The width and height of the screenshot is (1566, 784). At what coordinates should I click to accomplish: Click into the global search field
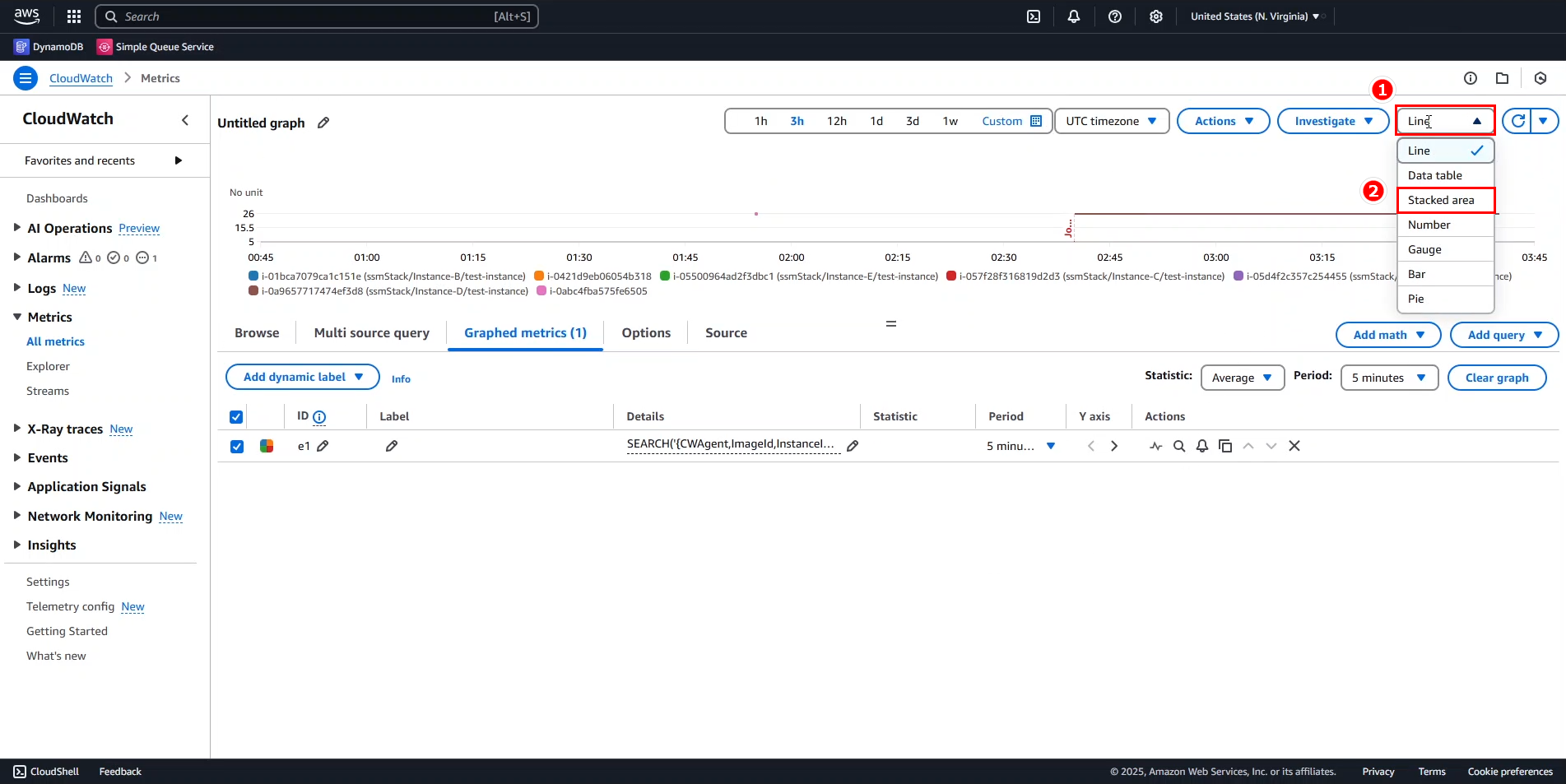point(316,16)
